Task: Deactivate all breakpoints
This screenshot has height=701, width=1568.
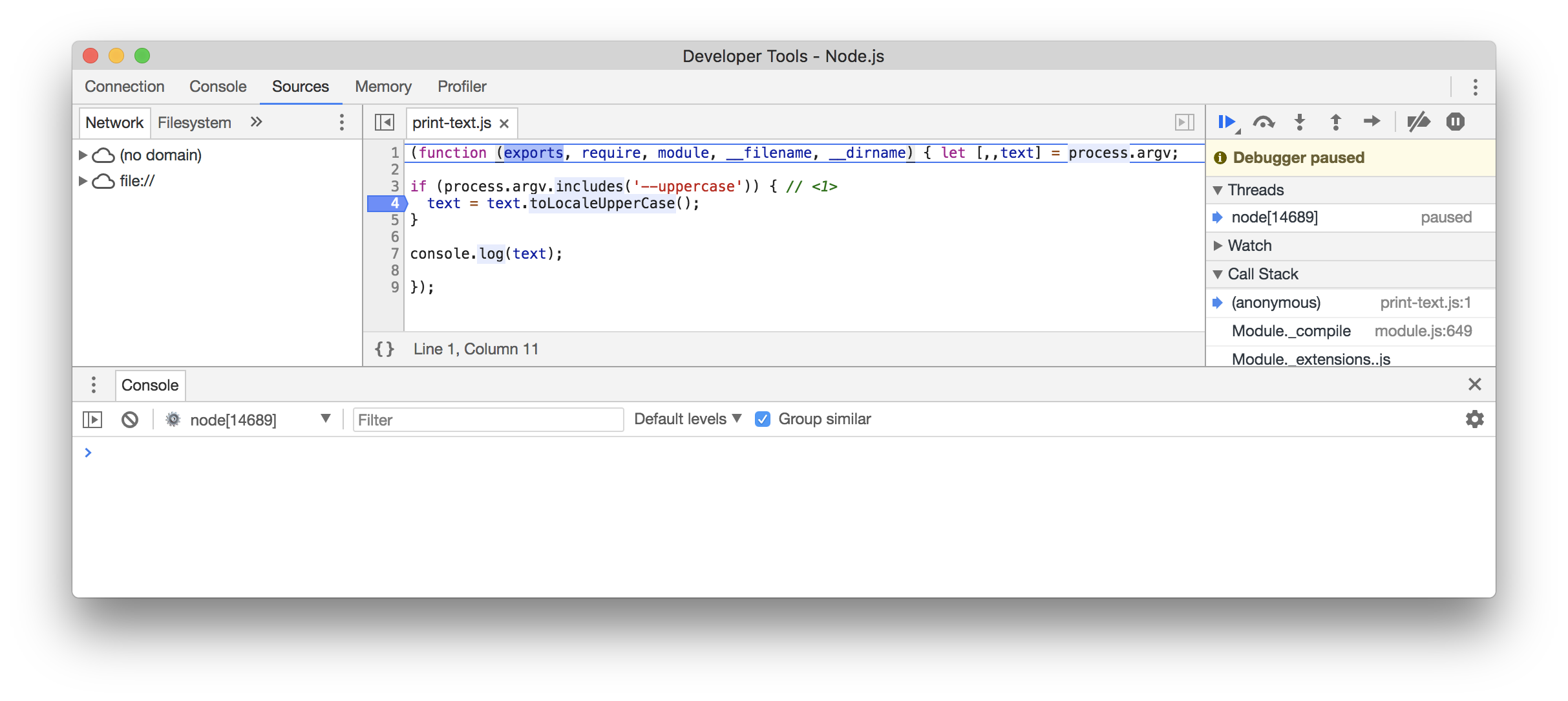Action: [1419, 121]
